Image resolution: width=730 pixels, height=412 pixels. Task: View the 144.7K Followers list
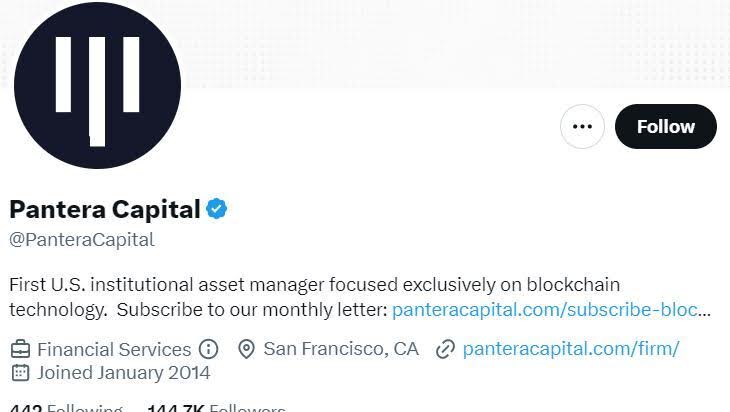[216, 408]
